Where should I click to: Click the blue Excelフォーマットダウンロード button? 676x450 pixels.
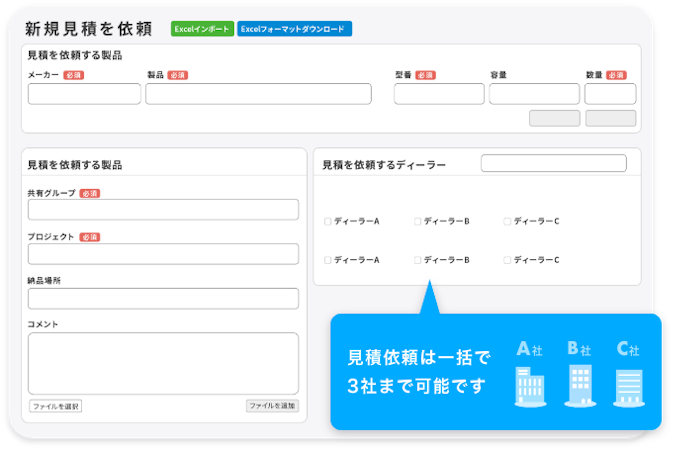tap(294, 29)
